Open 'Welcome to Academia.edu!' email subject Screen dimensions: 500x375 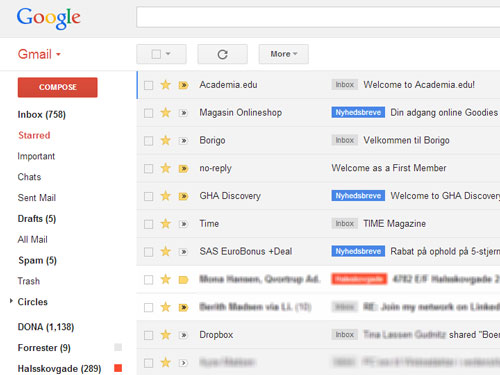(419, 85)
